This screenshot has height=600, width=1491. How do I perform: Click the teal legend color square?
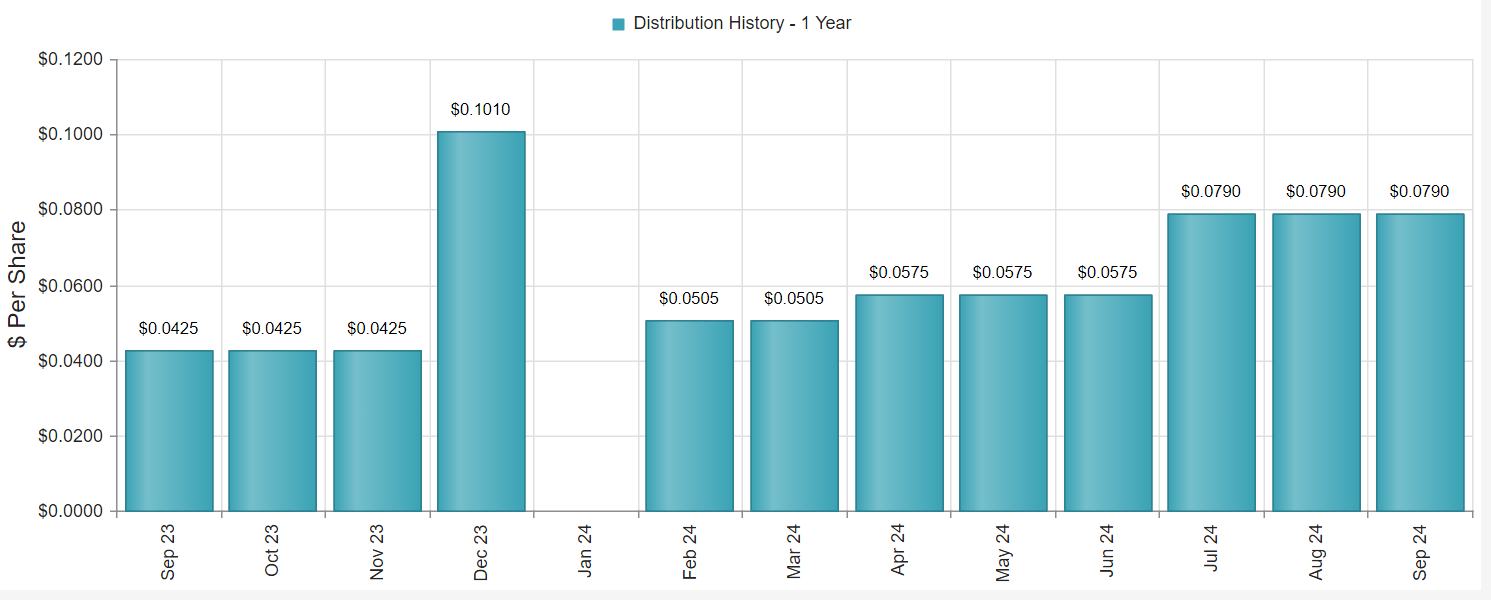(618, 24)
